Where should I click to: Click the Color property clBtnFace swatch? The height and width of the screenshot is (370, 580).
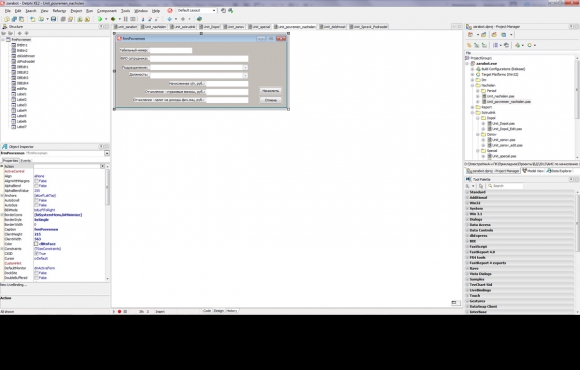pyautogui.click(x=36, y=244)
